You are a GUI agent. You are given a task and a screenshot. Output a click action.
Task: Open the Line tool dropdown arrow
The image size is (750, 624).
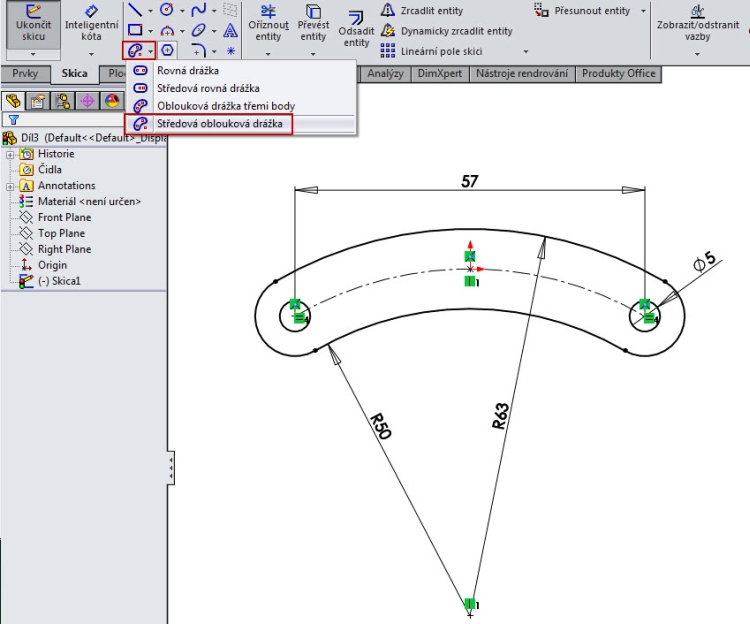(150, 11)
